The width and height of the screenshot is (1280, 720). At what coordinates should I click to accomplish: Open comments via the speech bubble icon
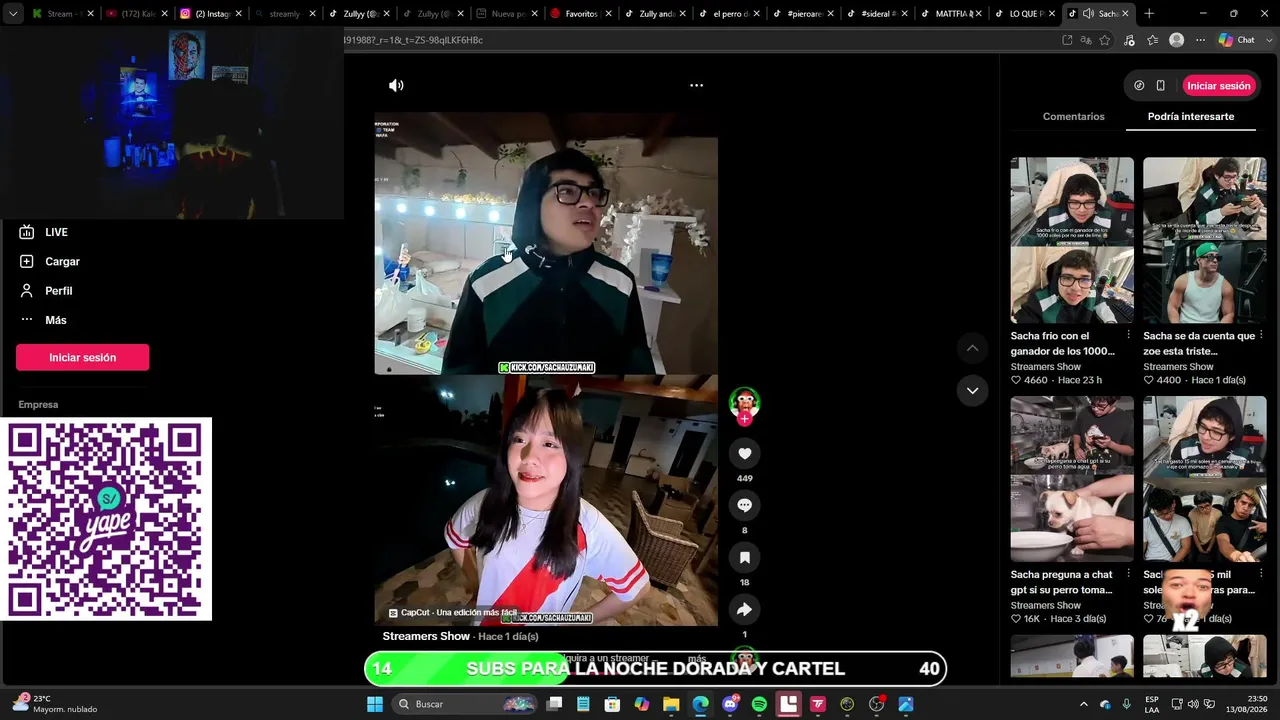click(x=744, y=506)
